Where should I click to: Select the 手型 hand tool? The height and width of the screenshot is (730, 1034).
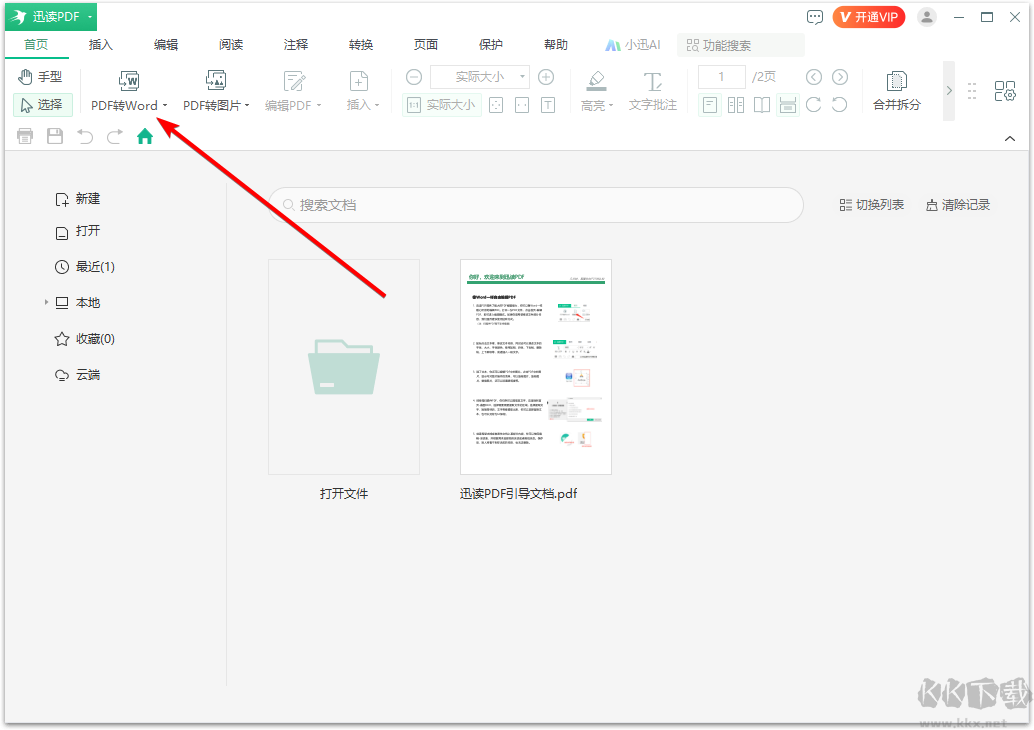pyautogui.click(x=40, y=75)
